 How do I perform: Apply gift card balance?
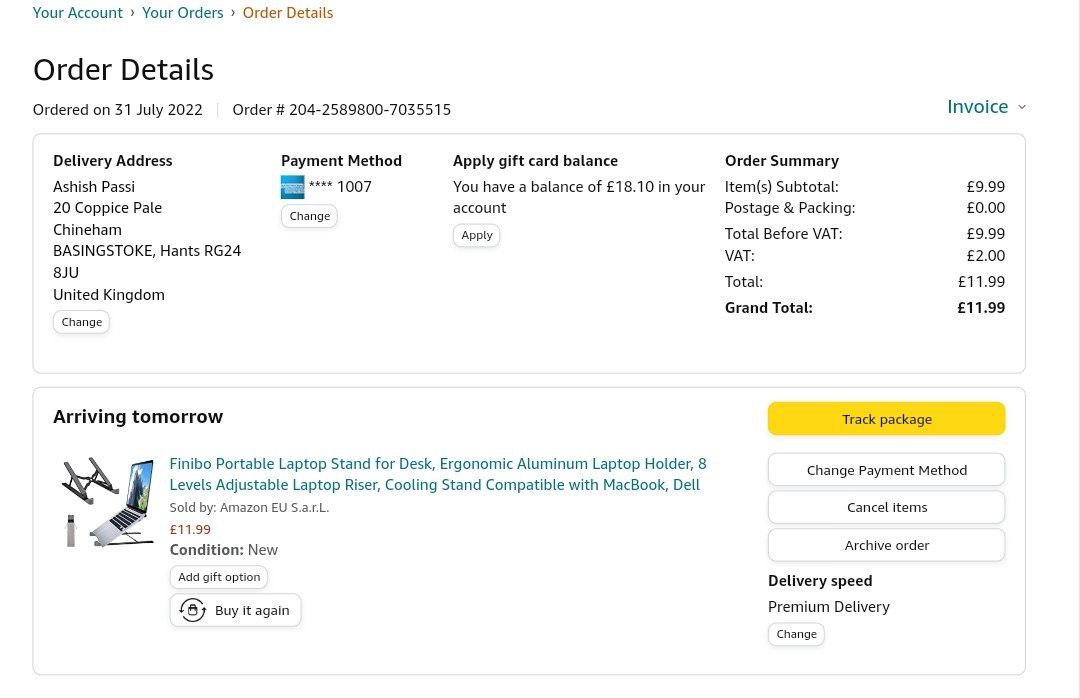pyautogui.click(x=476, y=235)
